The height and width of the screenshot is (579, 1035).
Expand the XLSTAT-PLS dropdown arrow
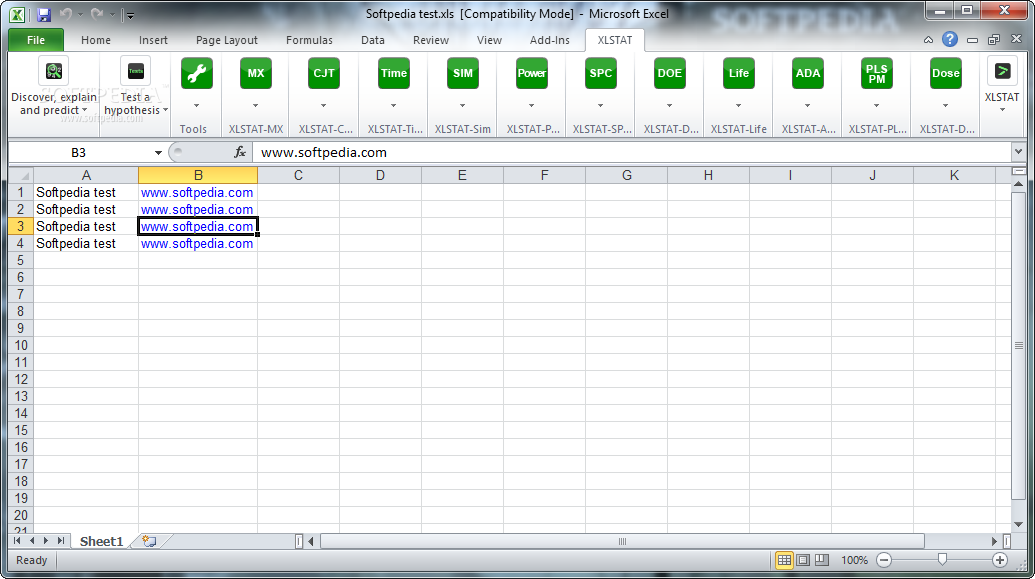[877, 106]
